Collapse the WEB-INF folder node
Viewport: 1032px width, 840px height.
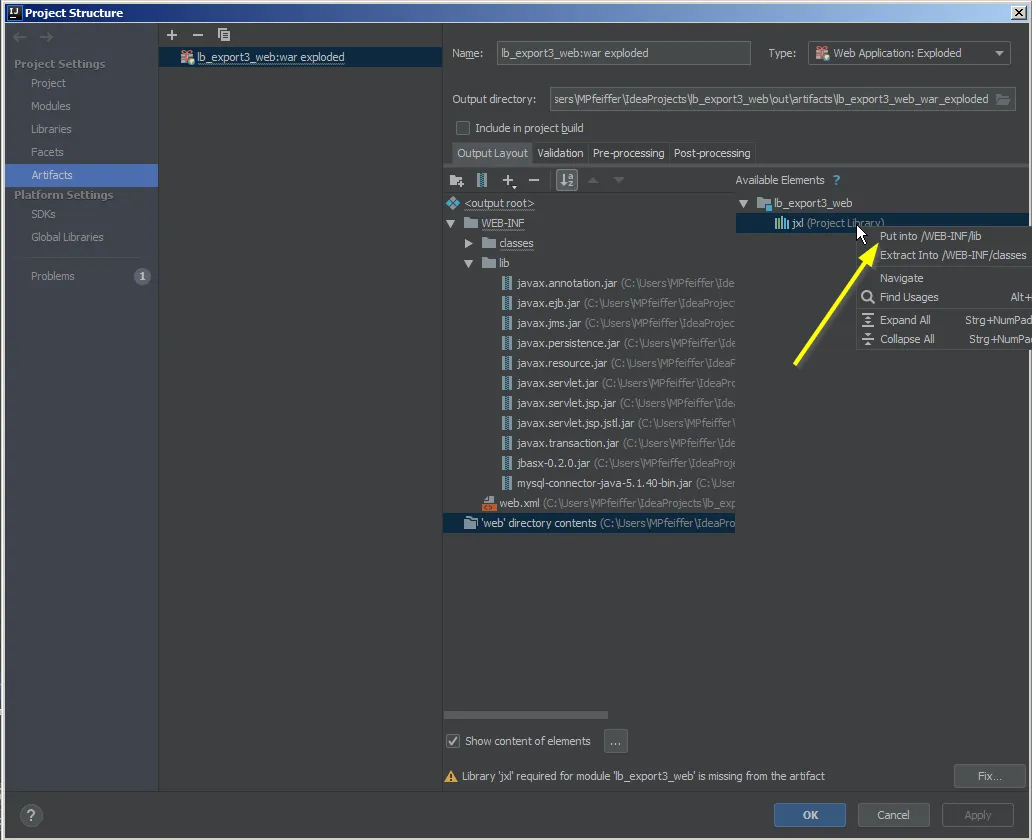(x=451, y=224)
